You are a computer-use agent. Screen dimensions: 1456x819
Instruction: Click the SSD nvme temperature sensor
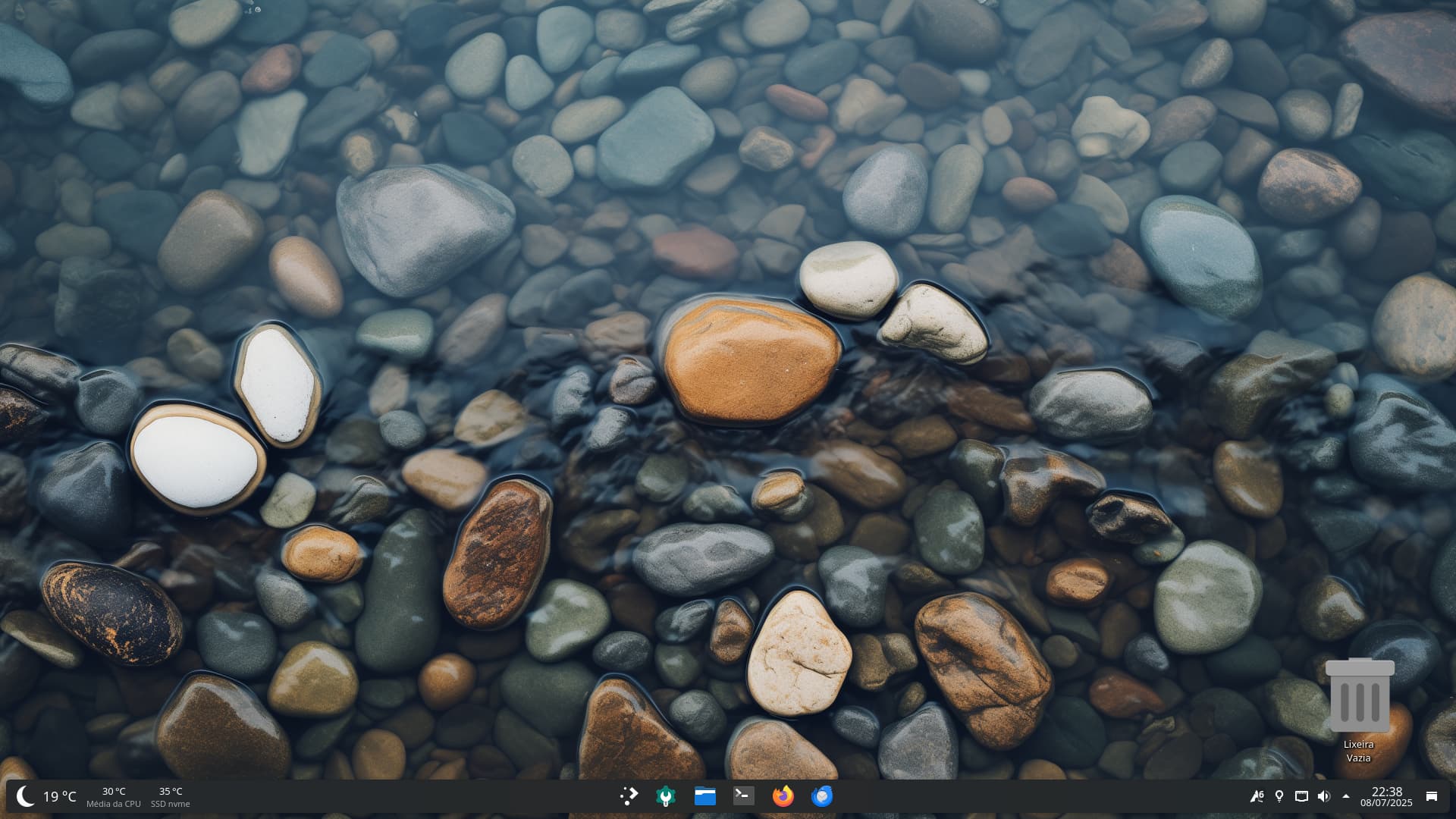170,797
